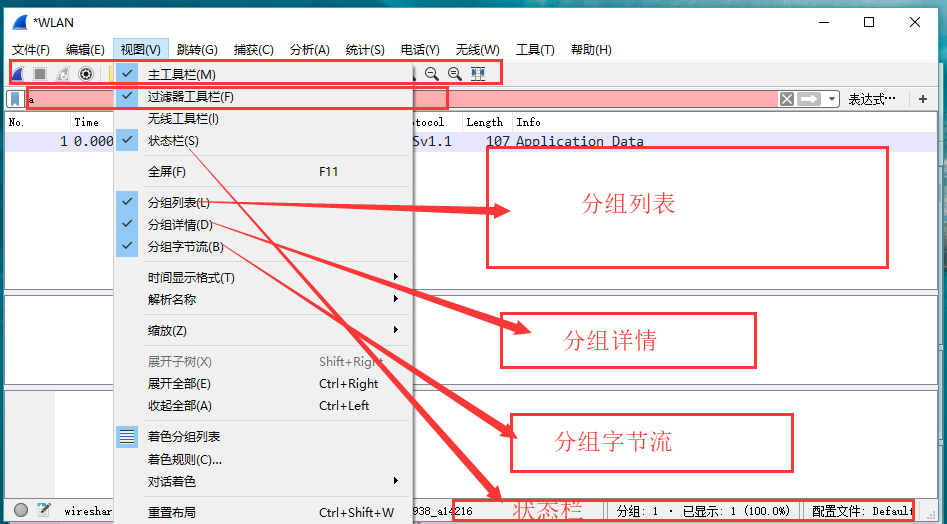This screenshot has height=524, width=947.
Task: Expand 缩放(Z) submenu
Action: 263,330
